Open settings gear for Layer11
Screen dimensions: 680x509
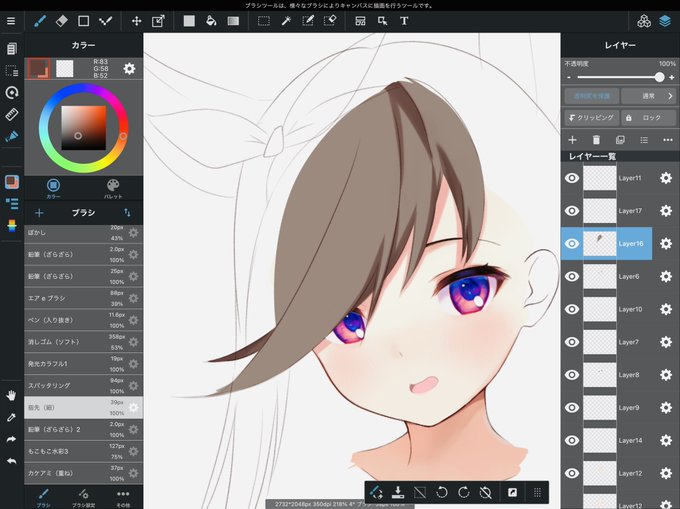[x=666, y=178]
